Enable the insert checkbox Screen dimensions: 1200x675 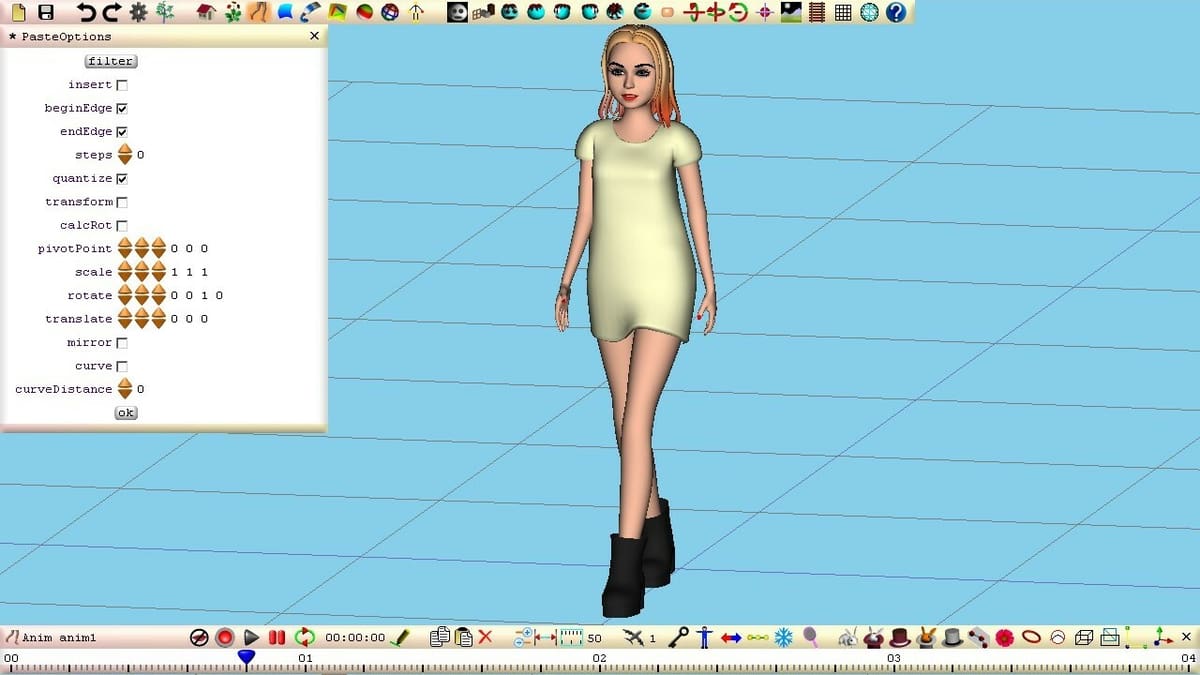[122, 85]
